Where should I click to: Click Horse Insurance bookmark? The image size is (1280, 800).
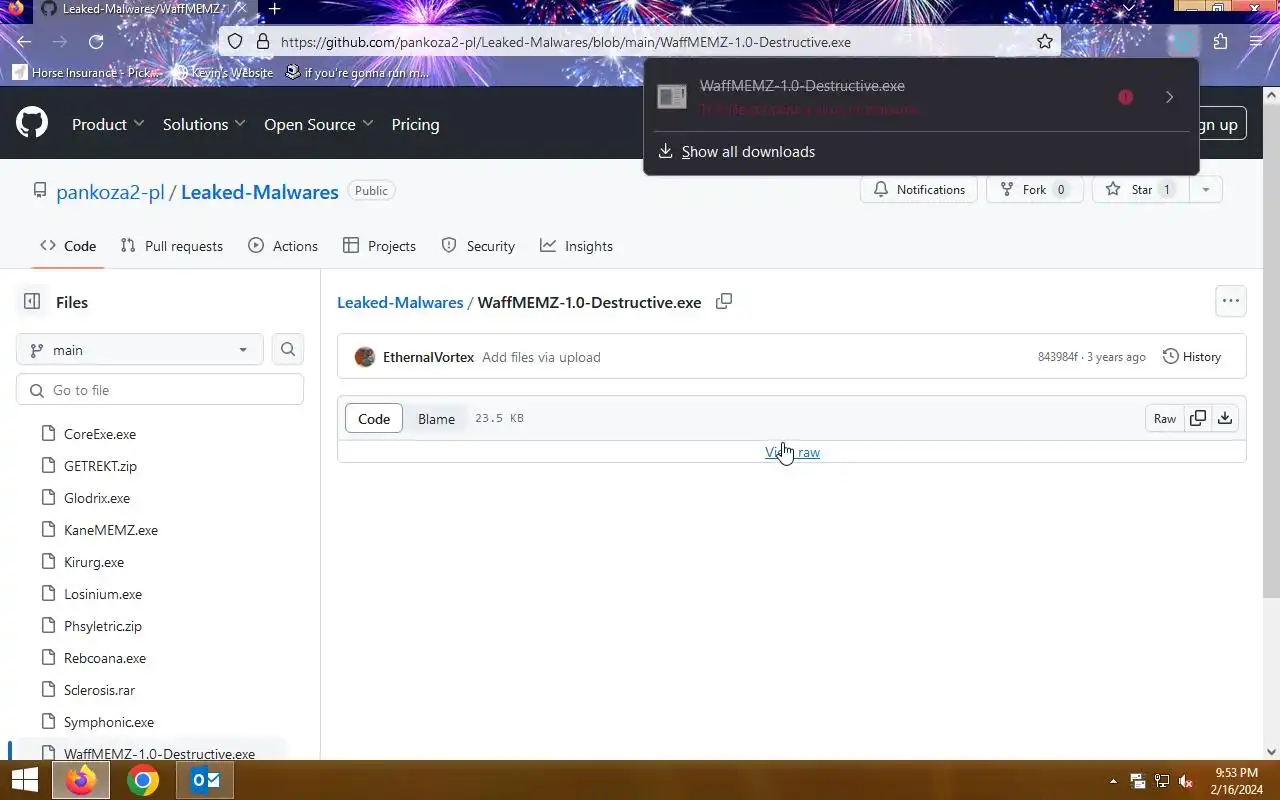pyautogui.click(x=86, y=72)
